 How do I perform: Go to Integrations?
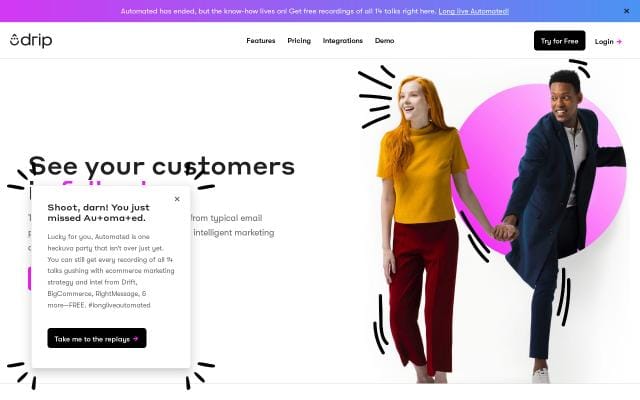(x=342, y=41)
